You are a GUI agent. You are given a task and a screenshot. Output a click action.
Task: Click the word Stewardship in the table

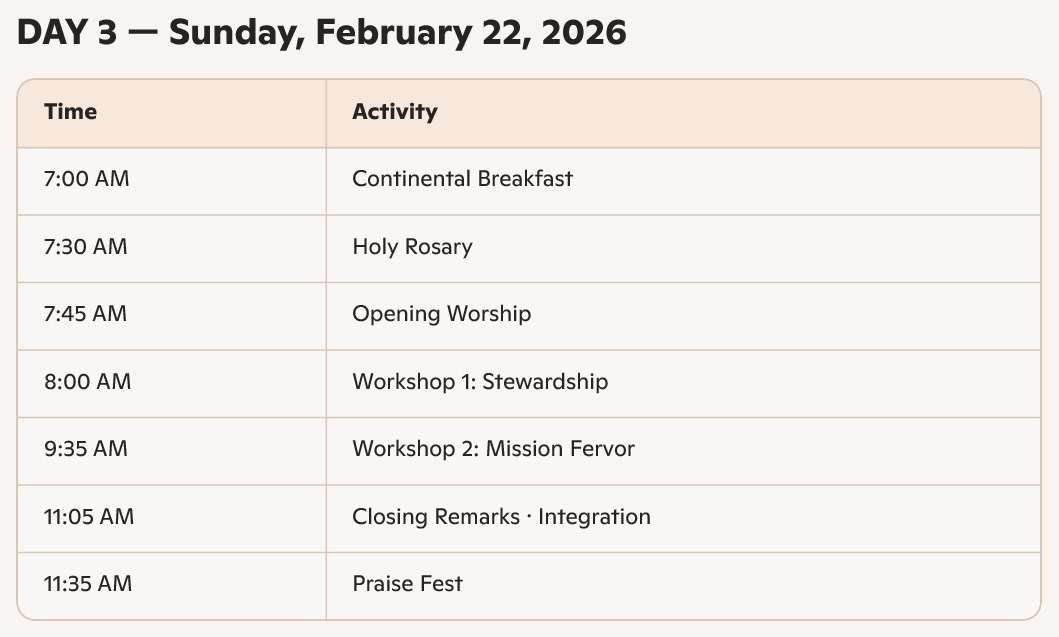(545, 381)
